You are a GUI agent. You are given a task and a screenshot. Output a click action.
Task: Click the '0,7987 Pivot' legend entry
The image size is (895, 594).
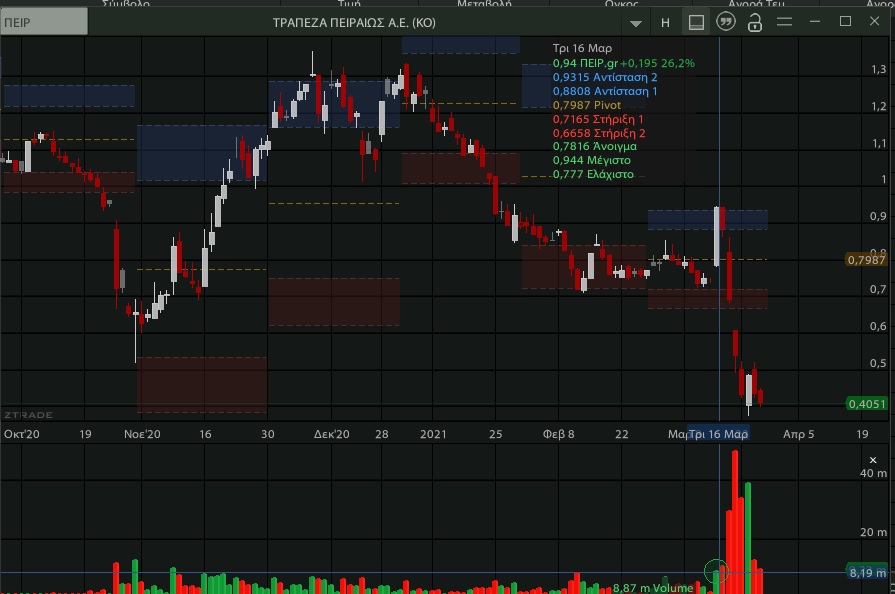[586, 105]
